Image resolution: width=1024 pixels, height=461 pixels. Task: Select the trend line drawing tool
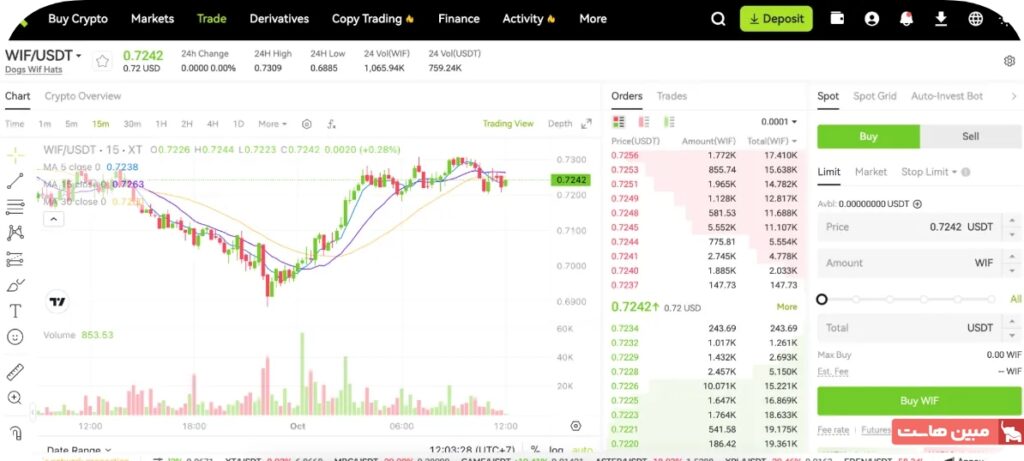(x=15, y=181)
